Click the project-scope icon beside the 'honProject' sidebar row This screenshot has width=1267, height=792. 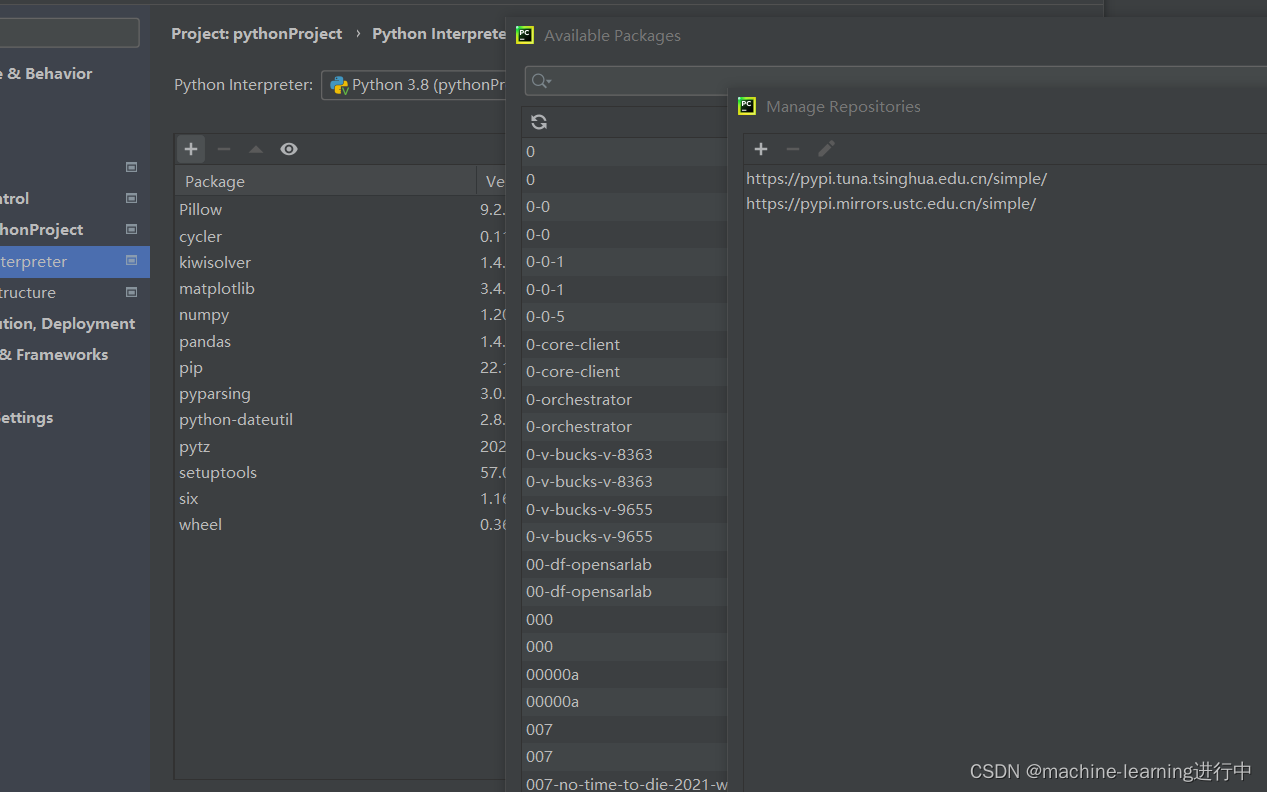(x=131, y=229)
